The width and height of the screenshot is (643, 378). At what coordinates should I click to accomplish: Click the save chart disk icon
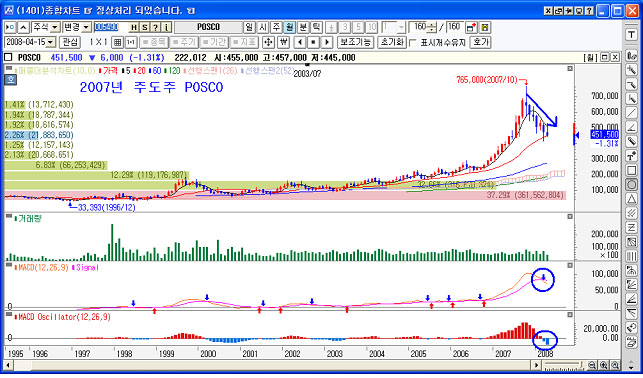tap(485, 27)
